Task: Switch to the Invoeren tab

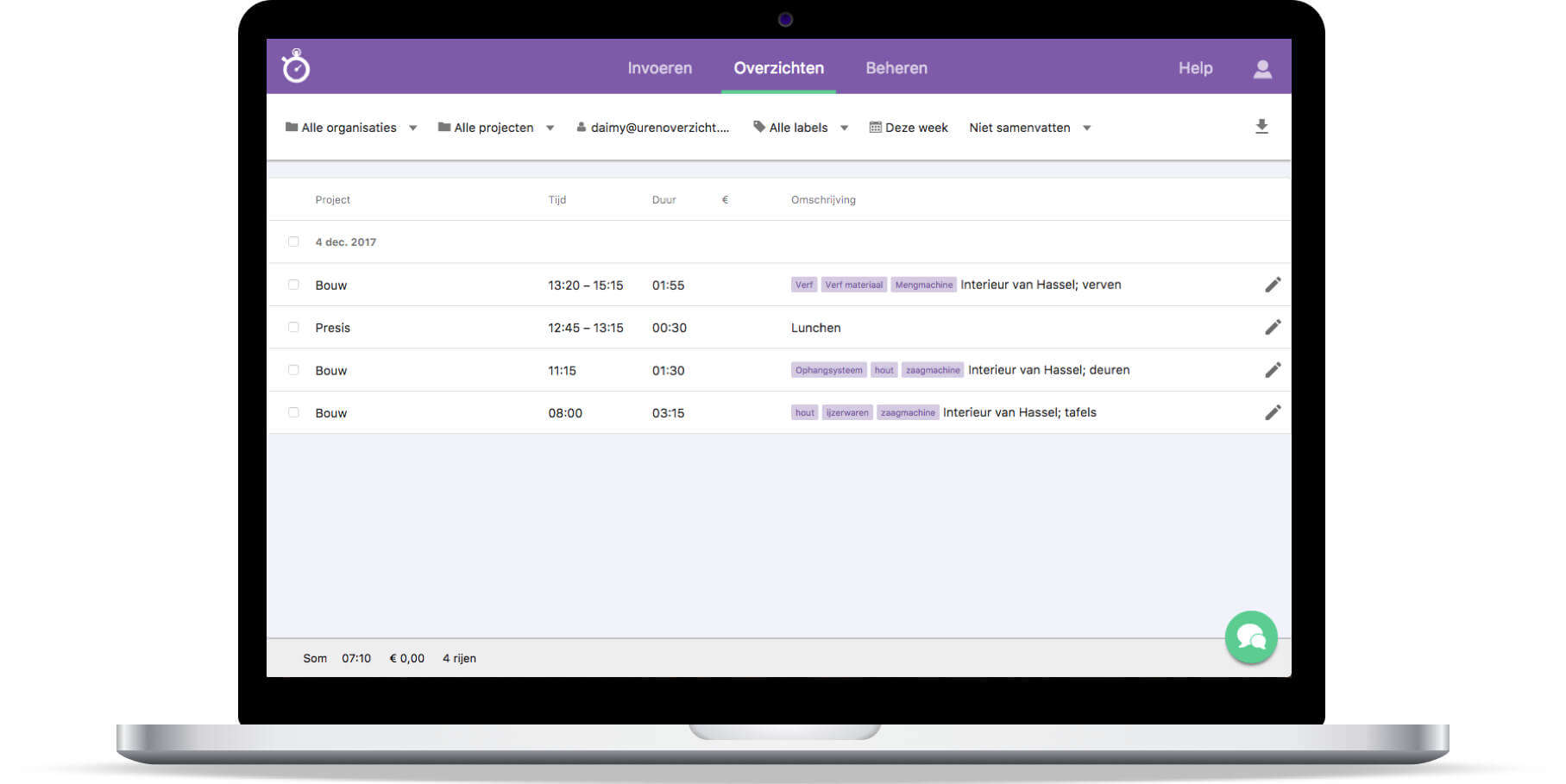Action: [x=660, y=68]
